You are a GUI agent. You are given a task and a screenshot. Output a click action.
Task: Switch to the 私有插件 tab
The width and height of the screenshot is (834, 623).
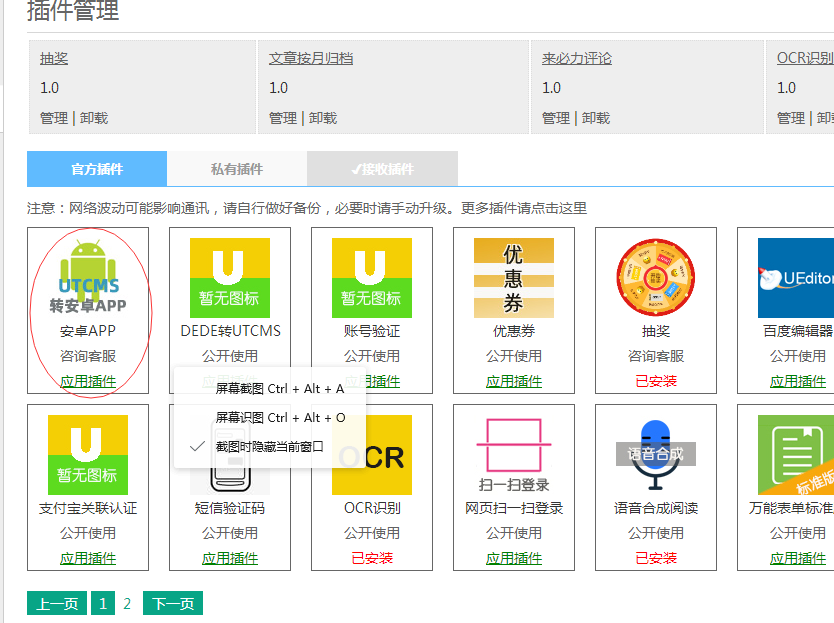(237, 169)
